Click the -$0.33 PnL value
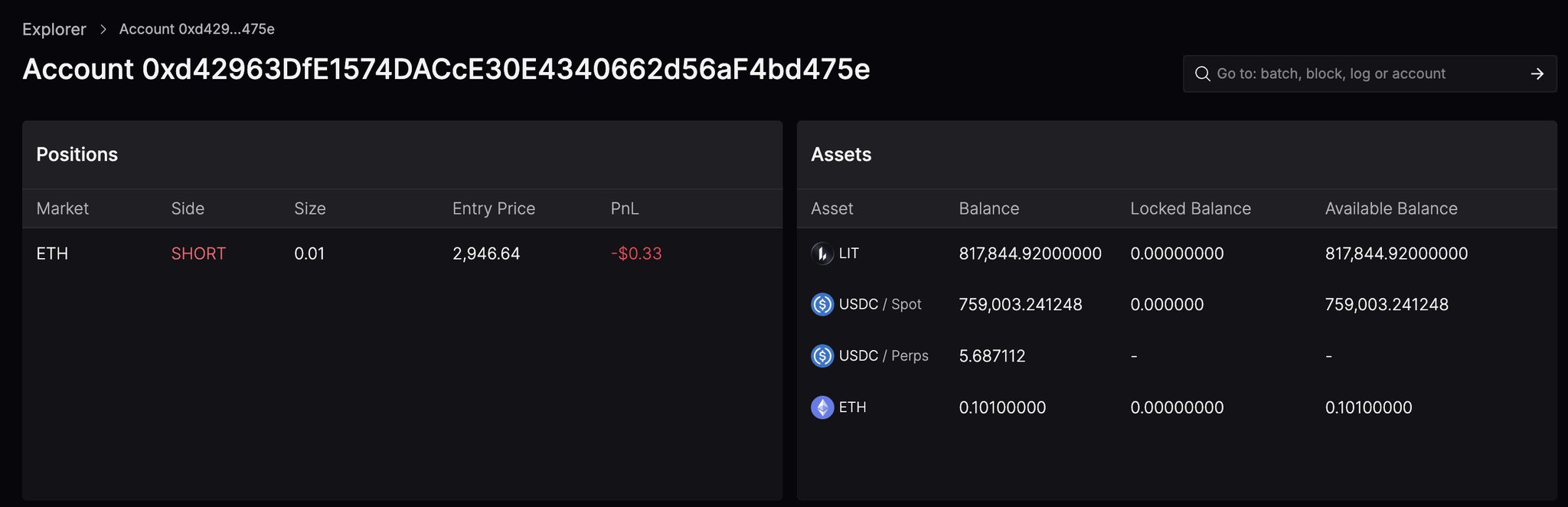The image size is (1568, 507). point(635,253)
